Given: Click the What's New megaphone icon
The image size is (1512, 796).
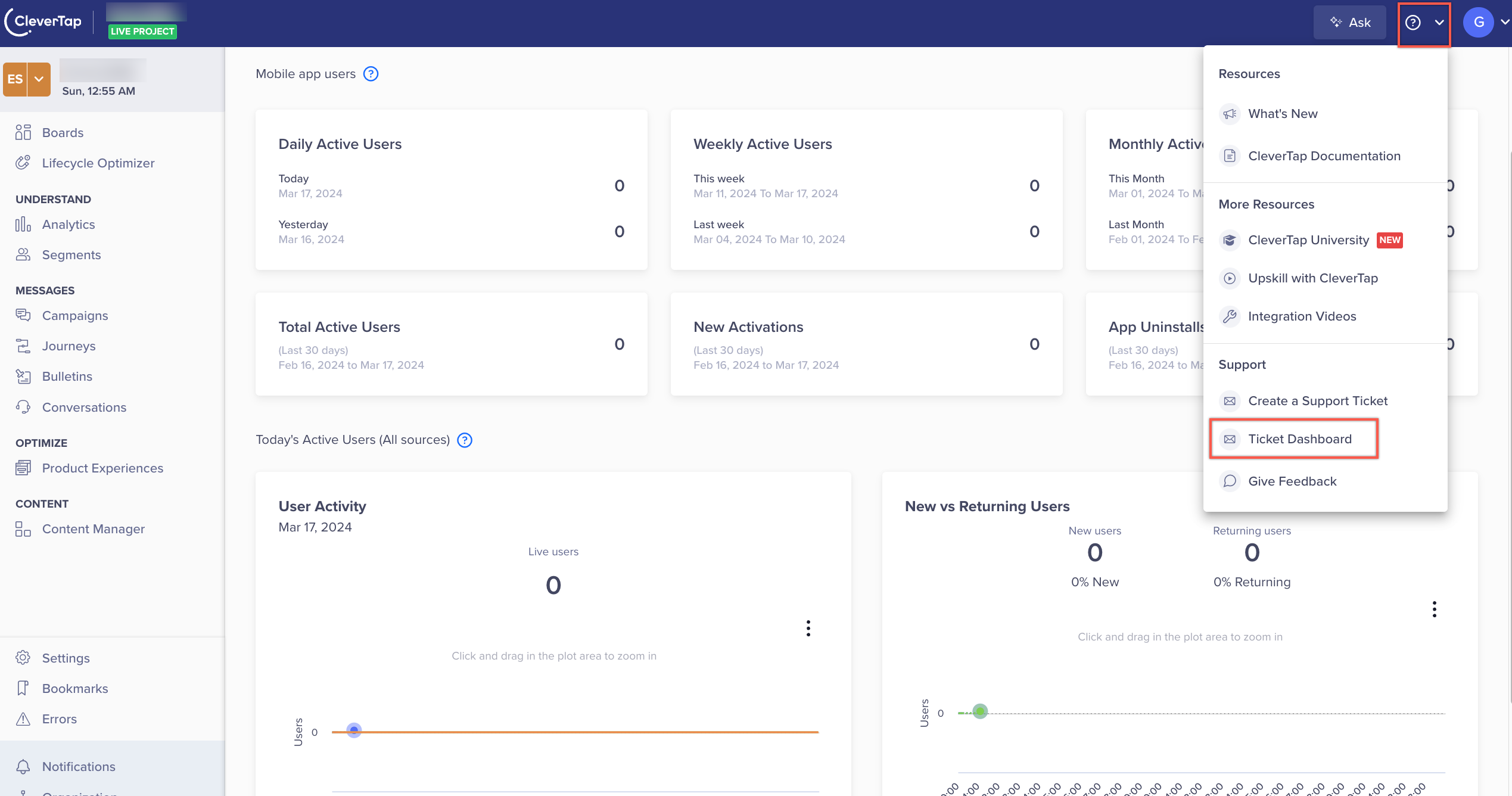Looking at the screenshot, I should click(x=1230, y=114).
